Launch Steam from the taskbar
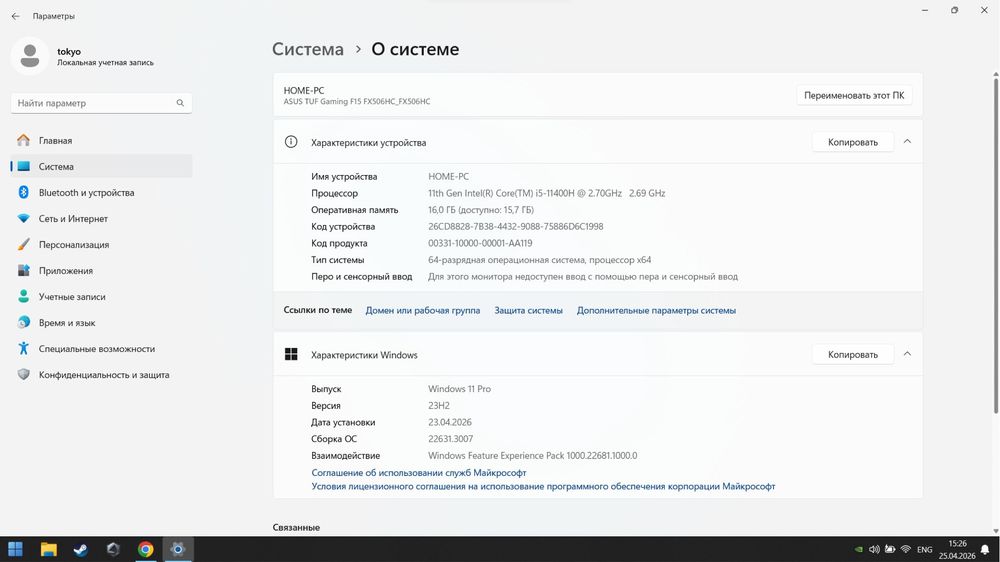The image size is (1000, 562). (x=80, y=549)
